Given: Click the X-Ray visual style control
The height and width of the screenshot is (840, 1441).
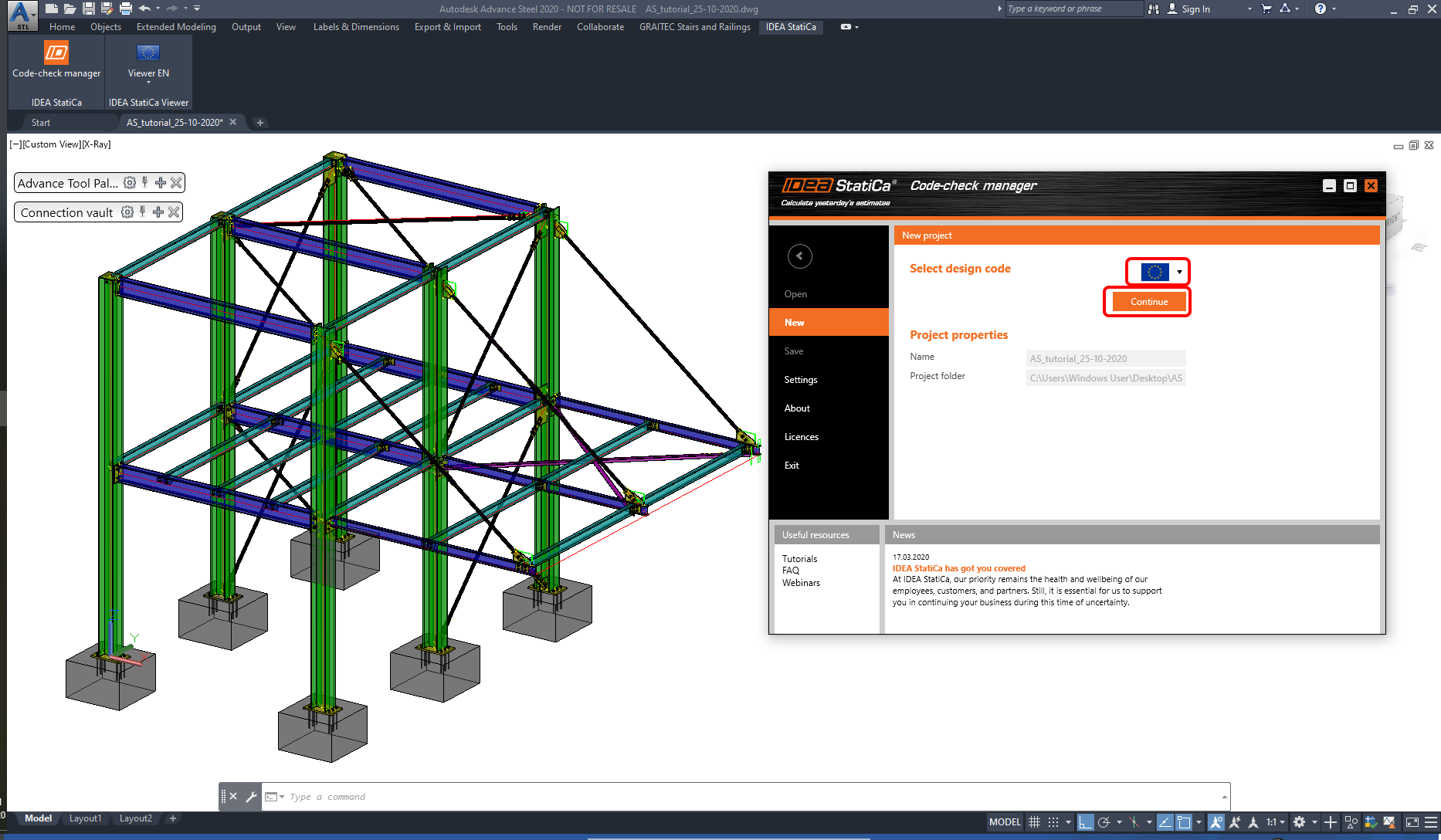Looking at the screenshot, I should pos(97,144).
